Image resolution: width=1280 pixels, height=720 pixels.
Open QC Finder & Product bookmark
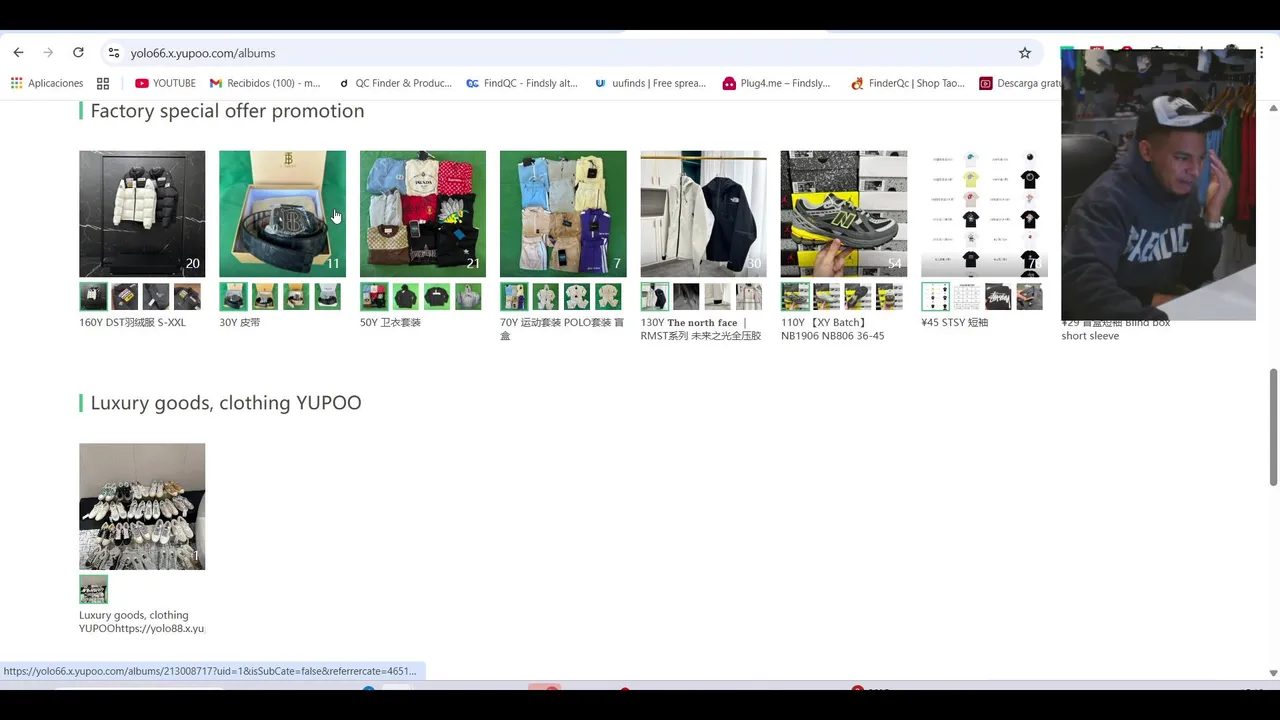coord(395,83)
